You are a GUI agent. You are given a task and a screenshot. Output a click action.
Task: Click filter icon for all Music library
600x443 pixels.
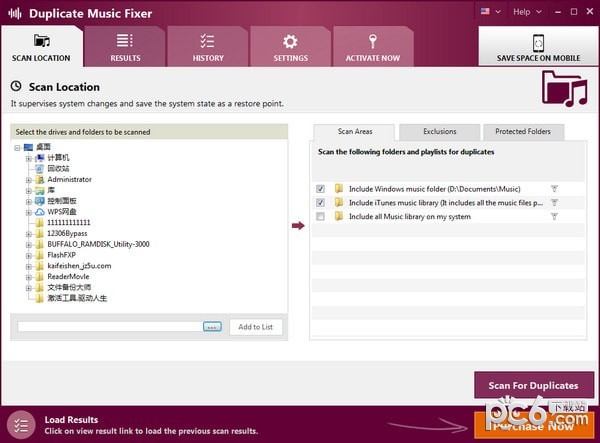(x=554, y=217)
